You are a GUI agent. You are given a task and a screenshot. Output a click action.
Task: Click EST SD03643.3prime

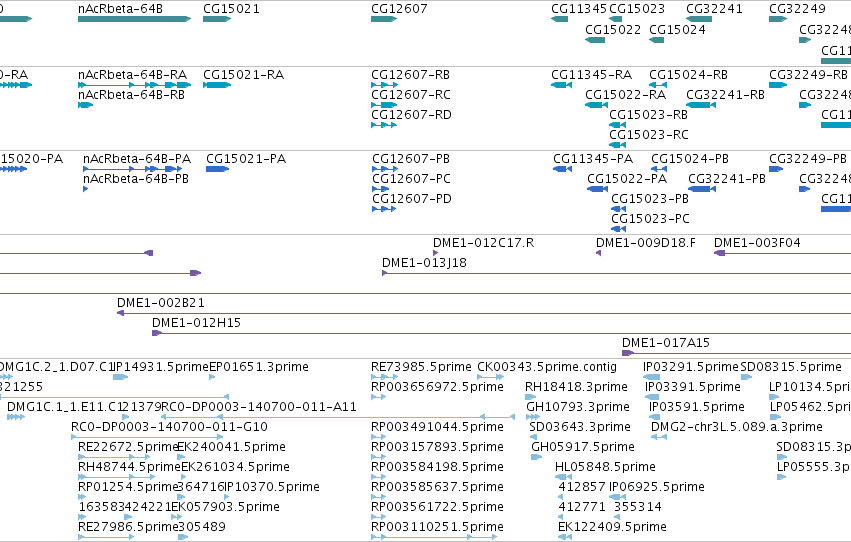point(533,437)
